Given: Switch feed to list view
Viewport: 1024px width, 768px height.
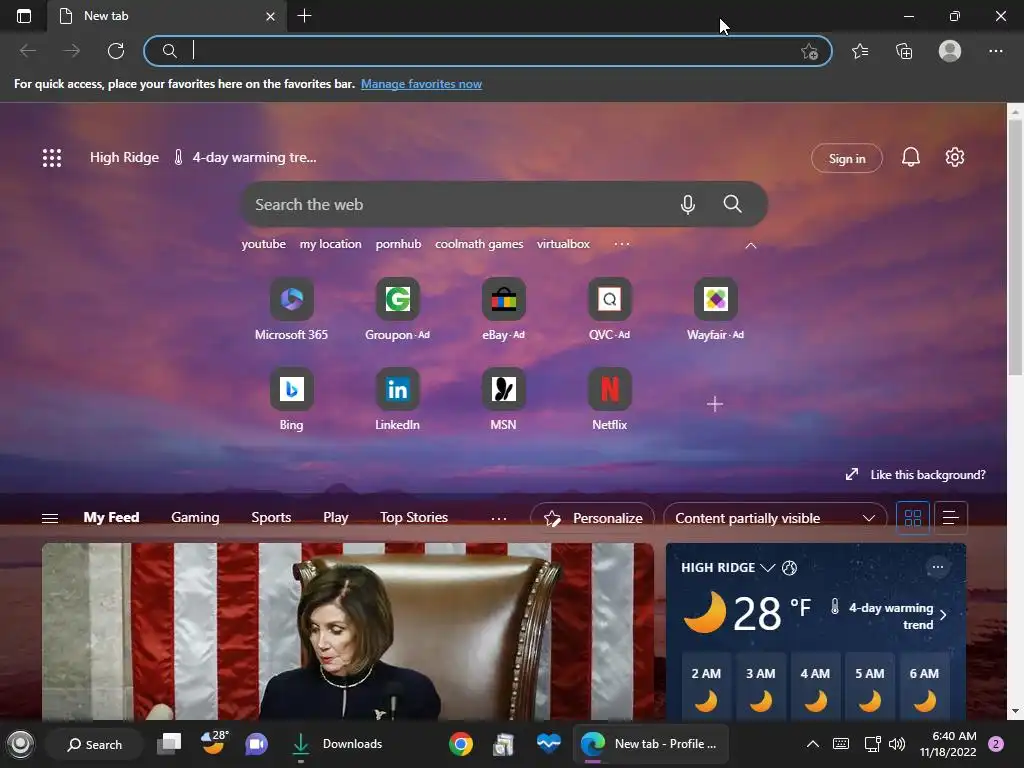Looking at the screenshot, I should [x=951, y=518].
